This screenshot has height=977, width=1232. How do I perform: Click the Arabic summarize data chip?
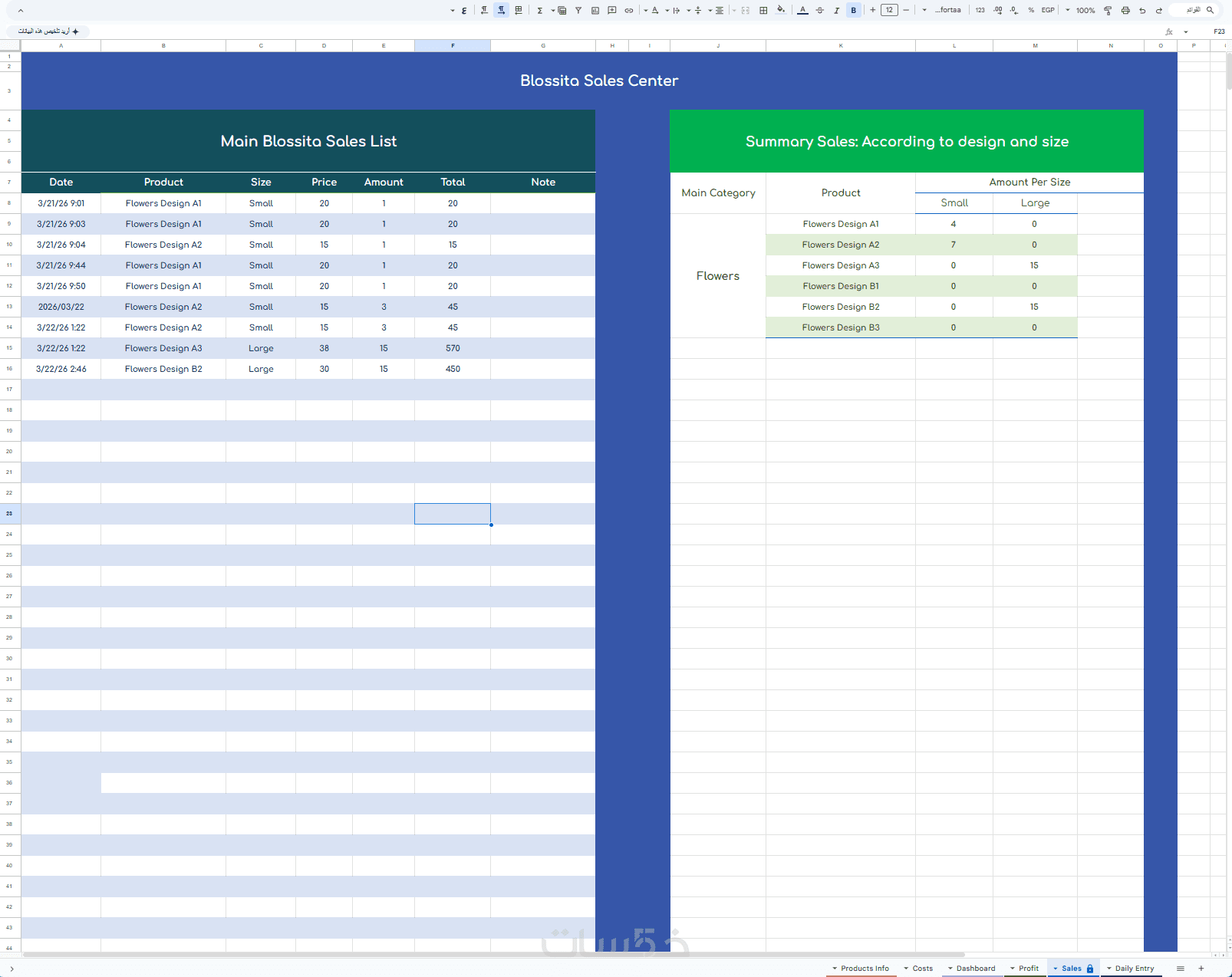[x=48, y=31]
